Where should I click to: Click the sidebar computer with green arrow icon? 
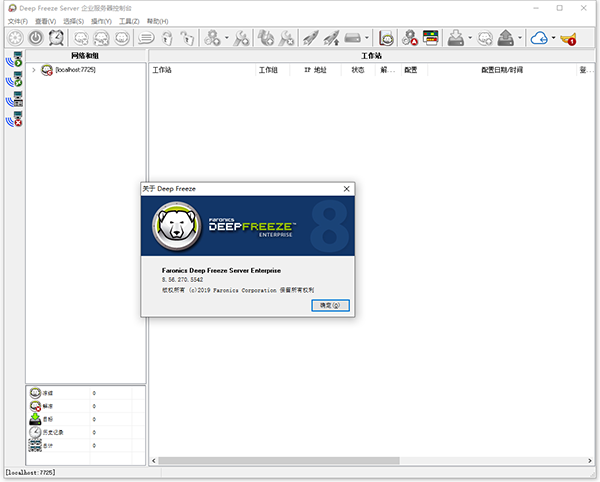(x=15, y=59)
